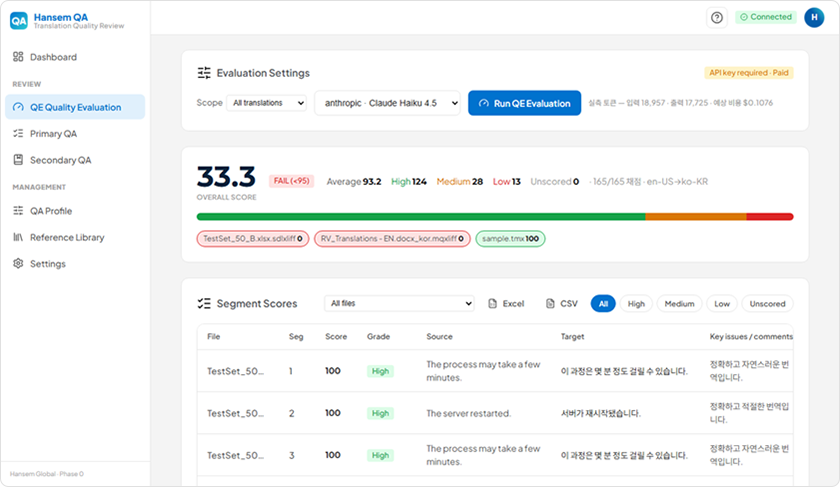Open Settings in sidebar
Image resolution: width=840 pixels, height=487 pixels.
[75, 263]
